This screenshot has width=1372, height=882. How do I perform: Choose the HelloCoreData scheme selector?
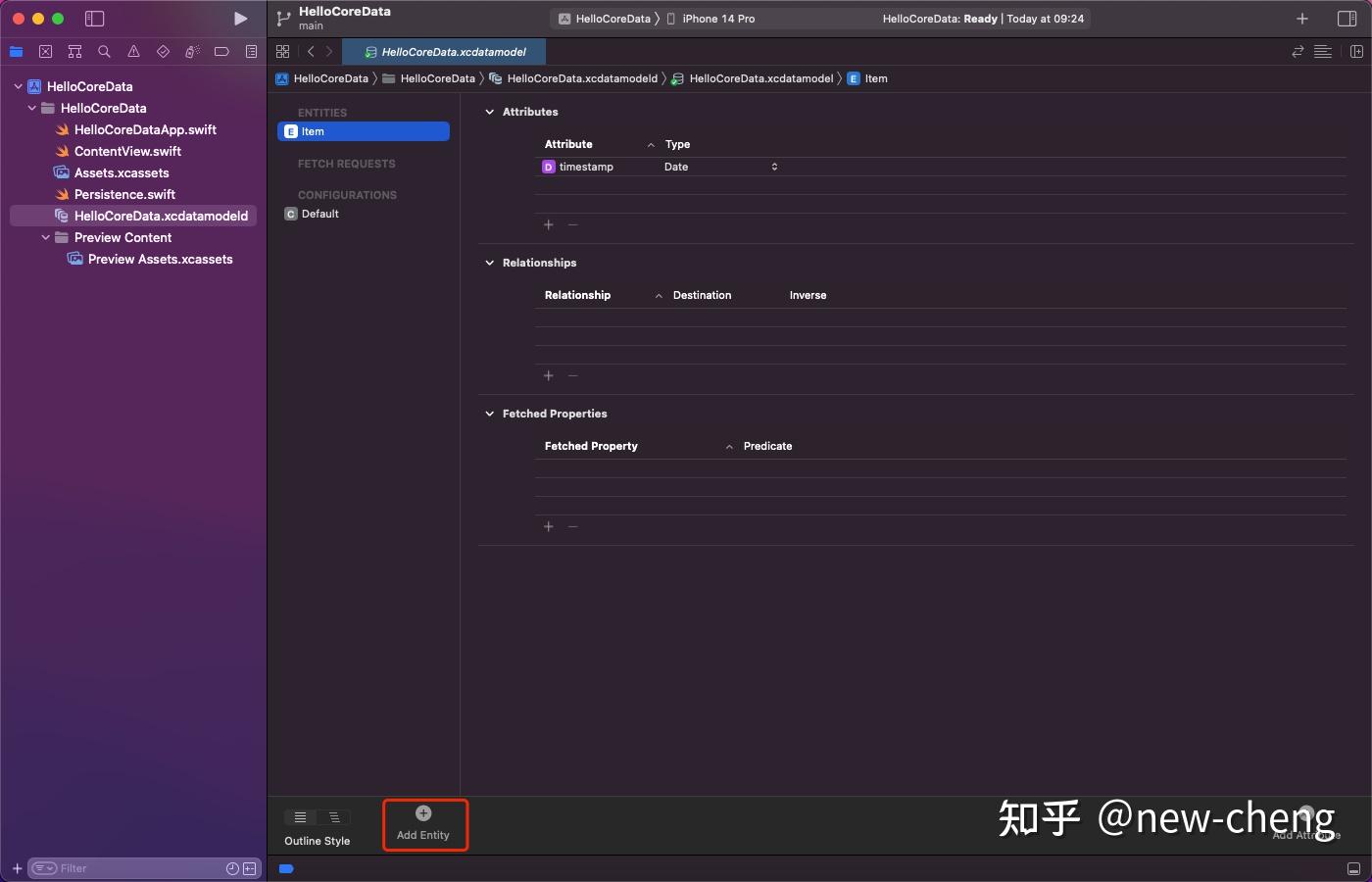coord(606,19)
